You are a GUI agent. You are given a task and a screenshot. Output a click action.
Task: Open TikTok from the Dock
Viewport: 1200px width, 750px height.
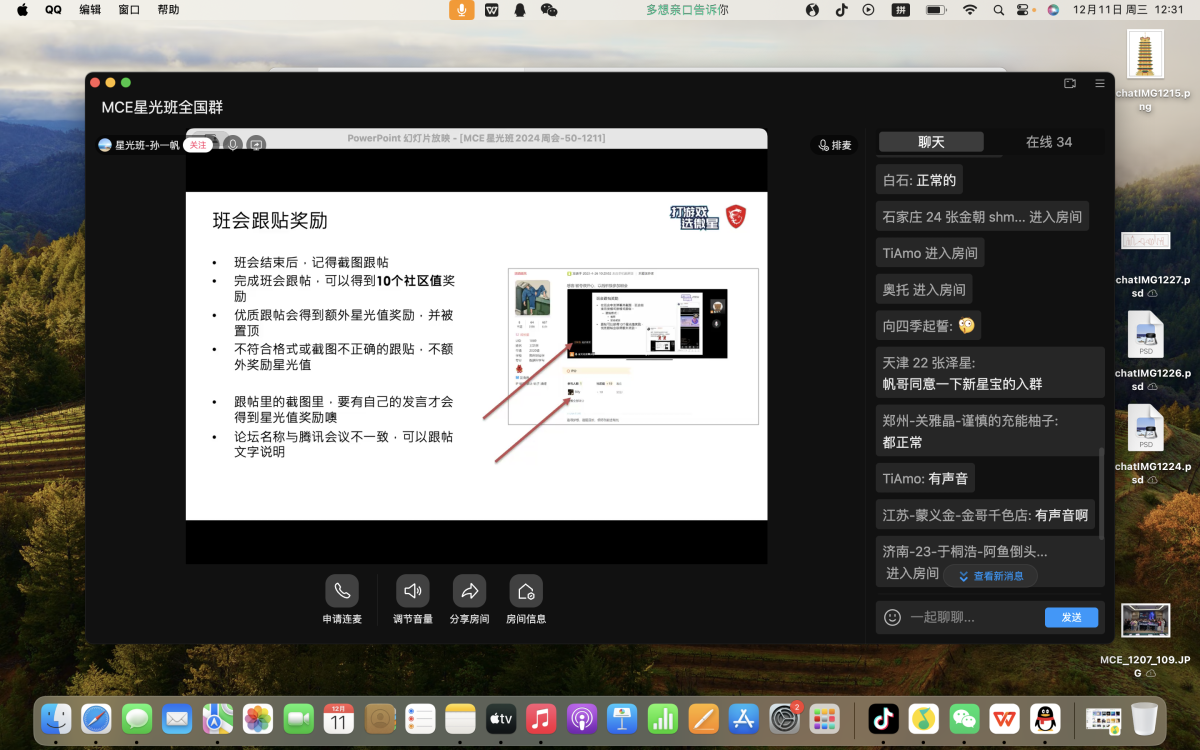883,718
